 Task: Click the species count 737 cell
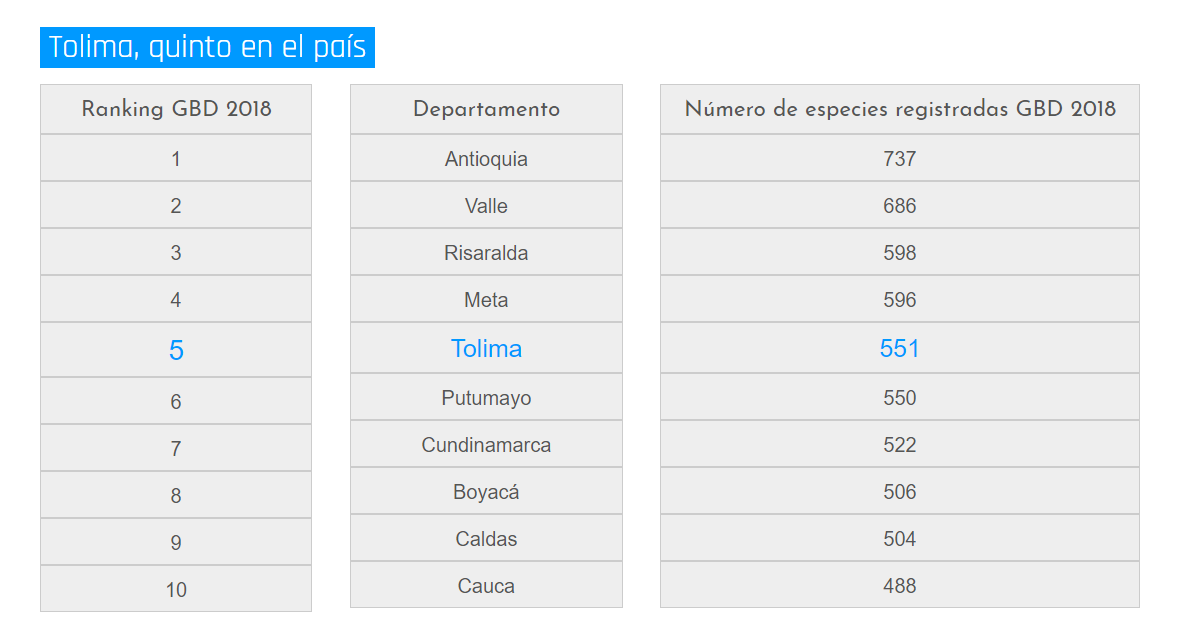899,159
